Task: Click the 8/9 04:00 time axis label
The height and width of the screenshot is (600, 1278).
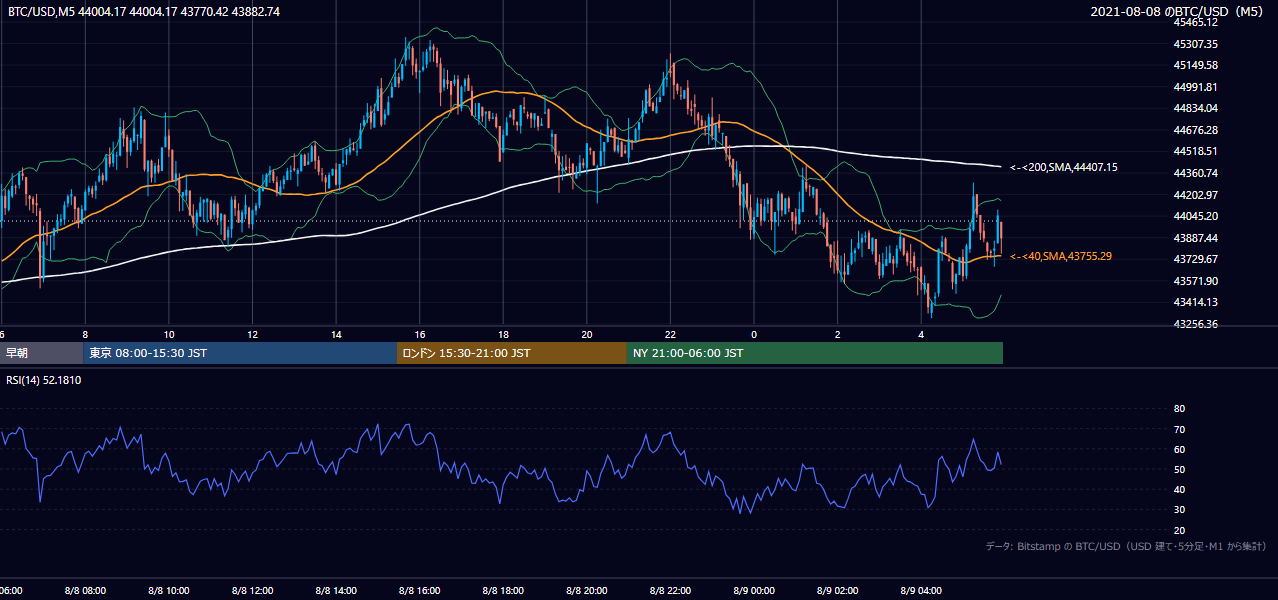Action: (x=923, y=590)
